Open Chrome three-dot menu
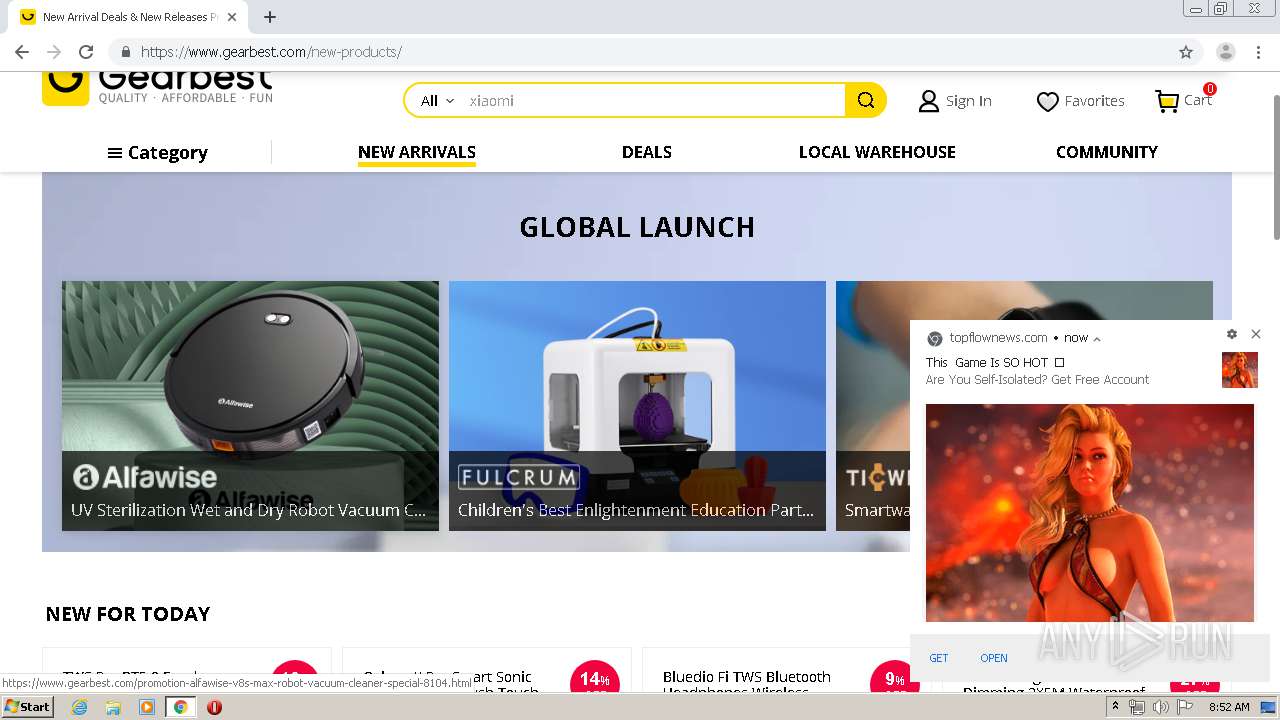 tap(1258, 52)
